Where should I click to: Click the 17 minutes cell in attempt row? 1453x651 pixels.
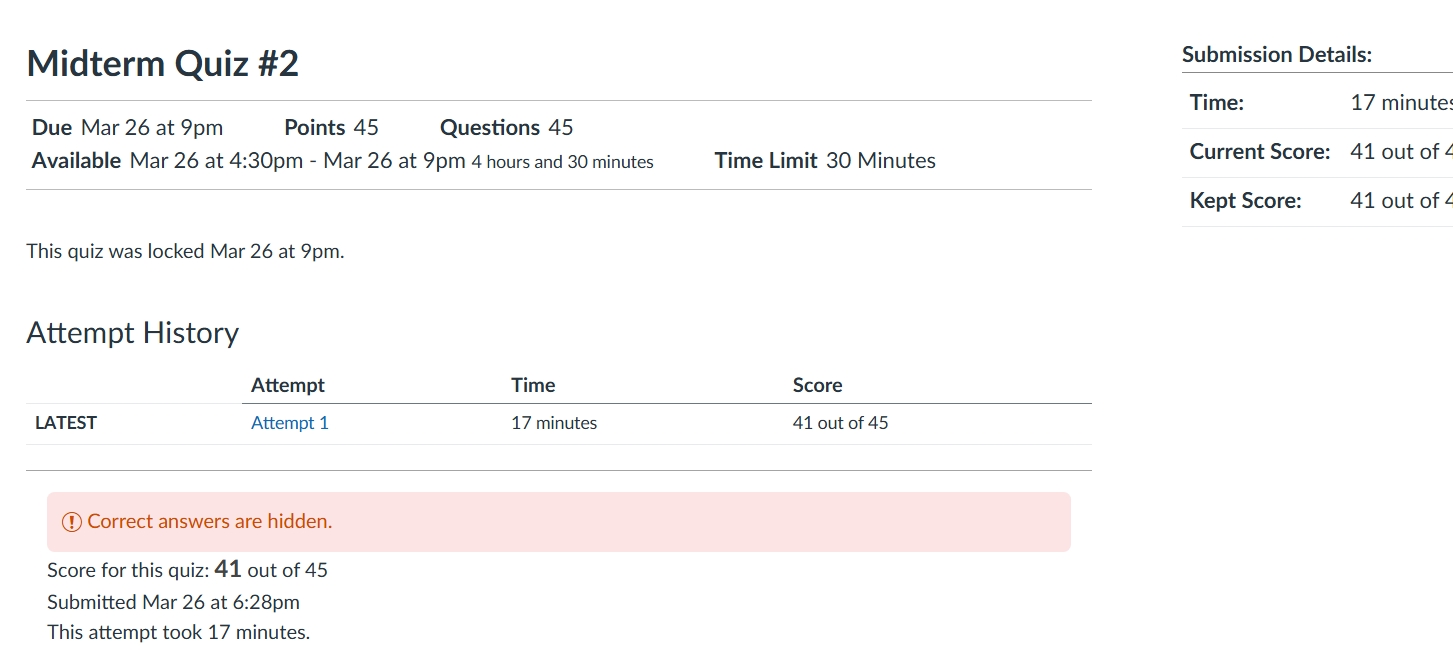pos(553,423)
